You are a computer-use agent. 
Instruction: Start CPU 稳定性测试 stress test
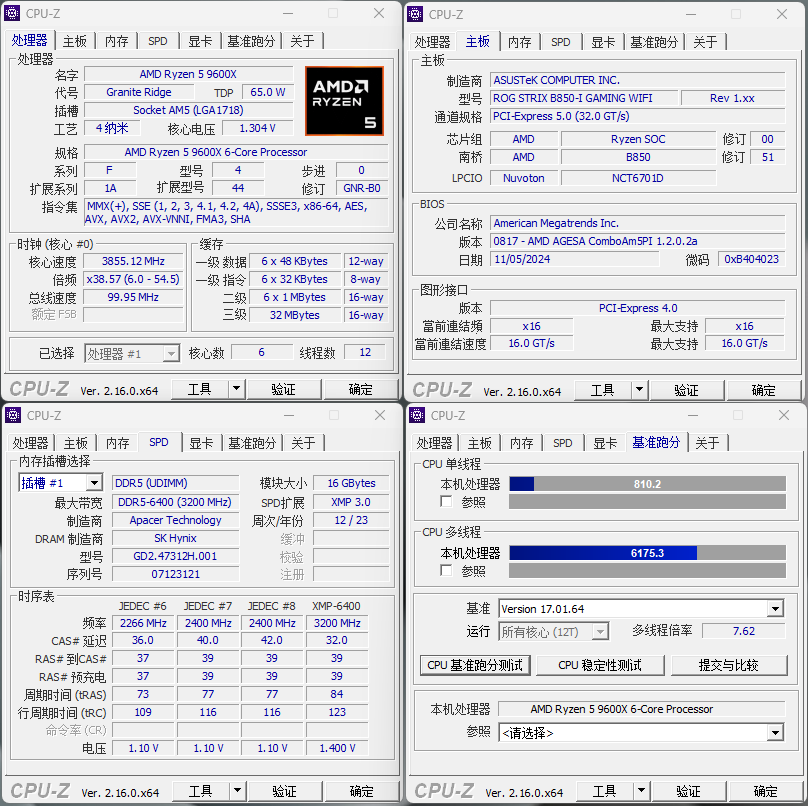pos(600,665)
